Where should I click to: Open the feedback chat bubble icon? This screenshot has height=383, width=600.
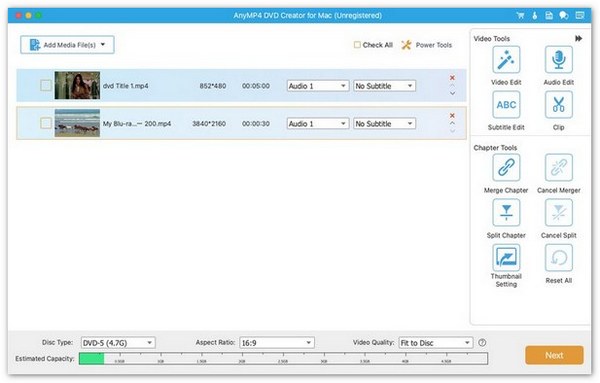pyautogui.click(x=564, y=16)
